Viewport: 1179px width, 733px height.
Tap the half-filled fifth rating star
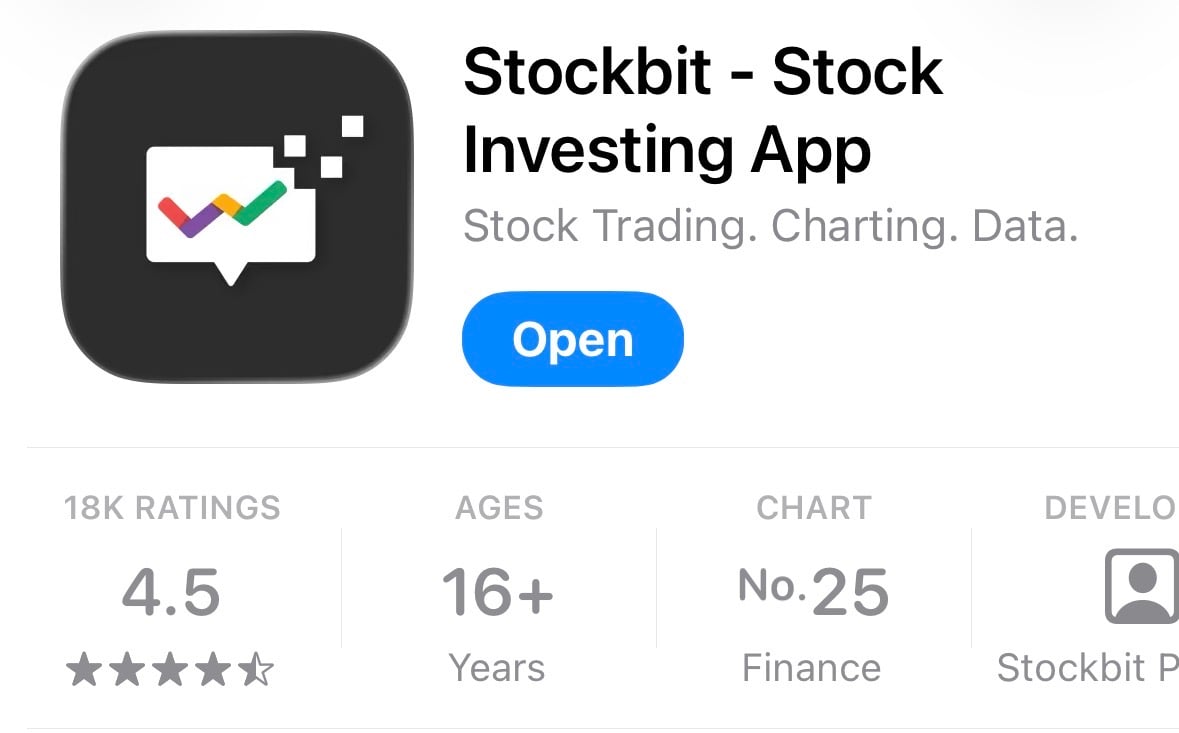click(x=256, y=670)
